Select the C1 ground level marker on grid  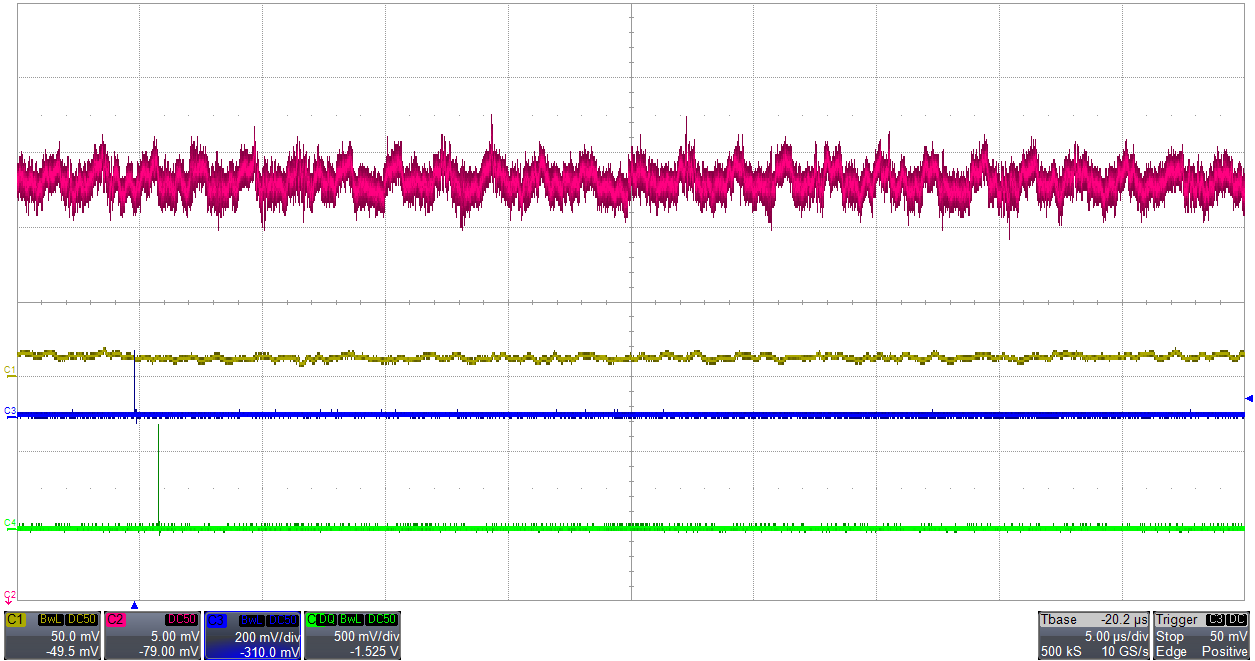pyautogui.click(x=10, y=371)
